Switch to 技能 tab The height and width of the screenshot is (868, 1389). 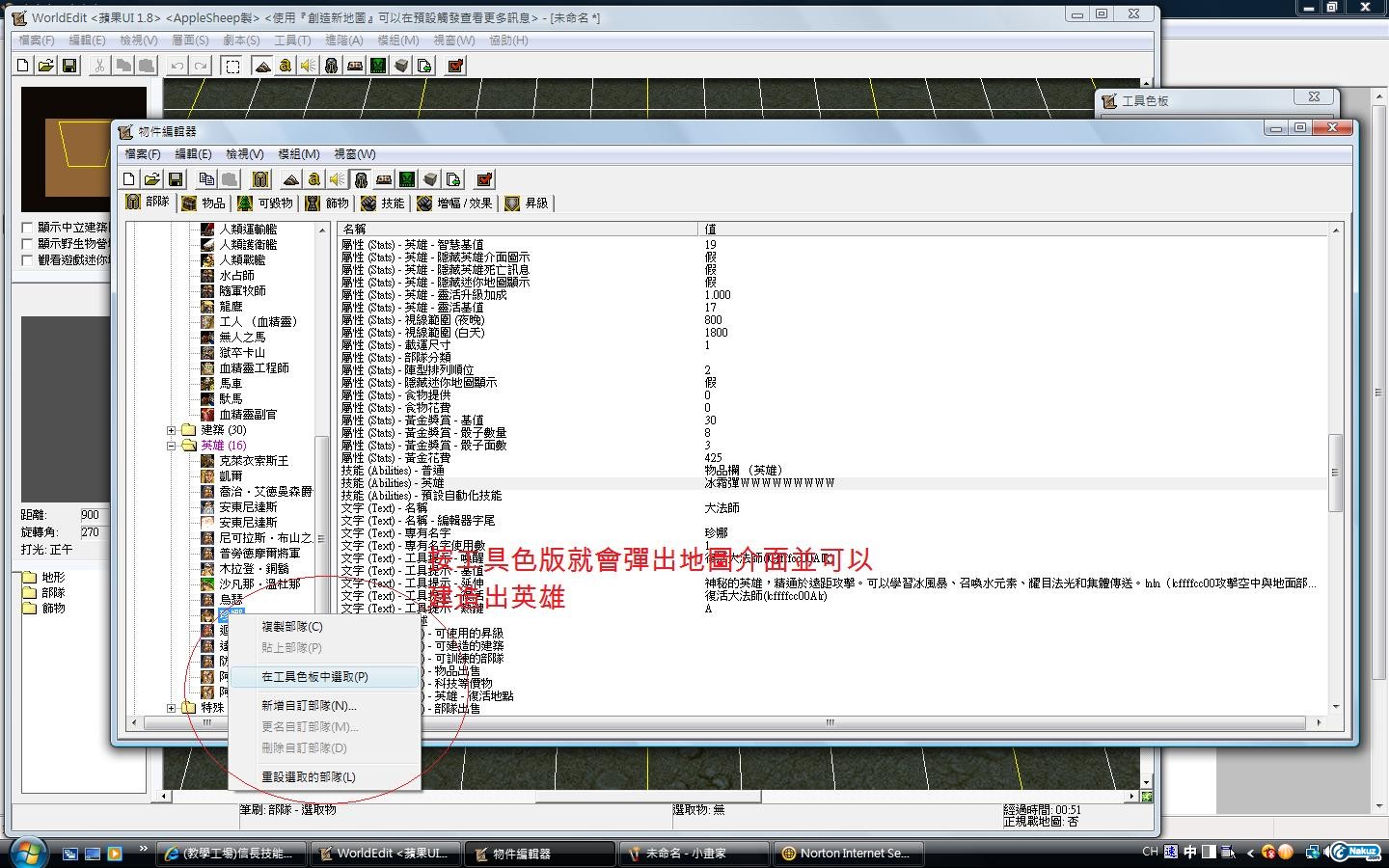(x=383, y=203)
